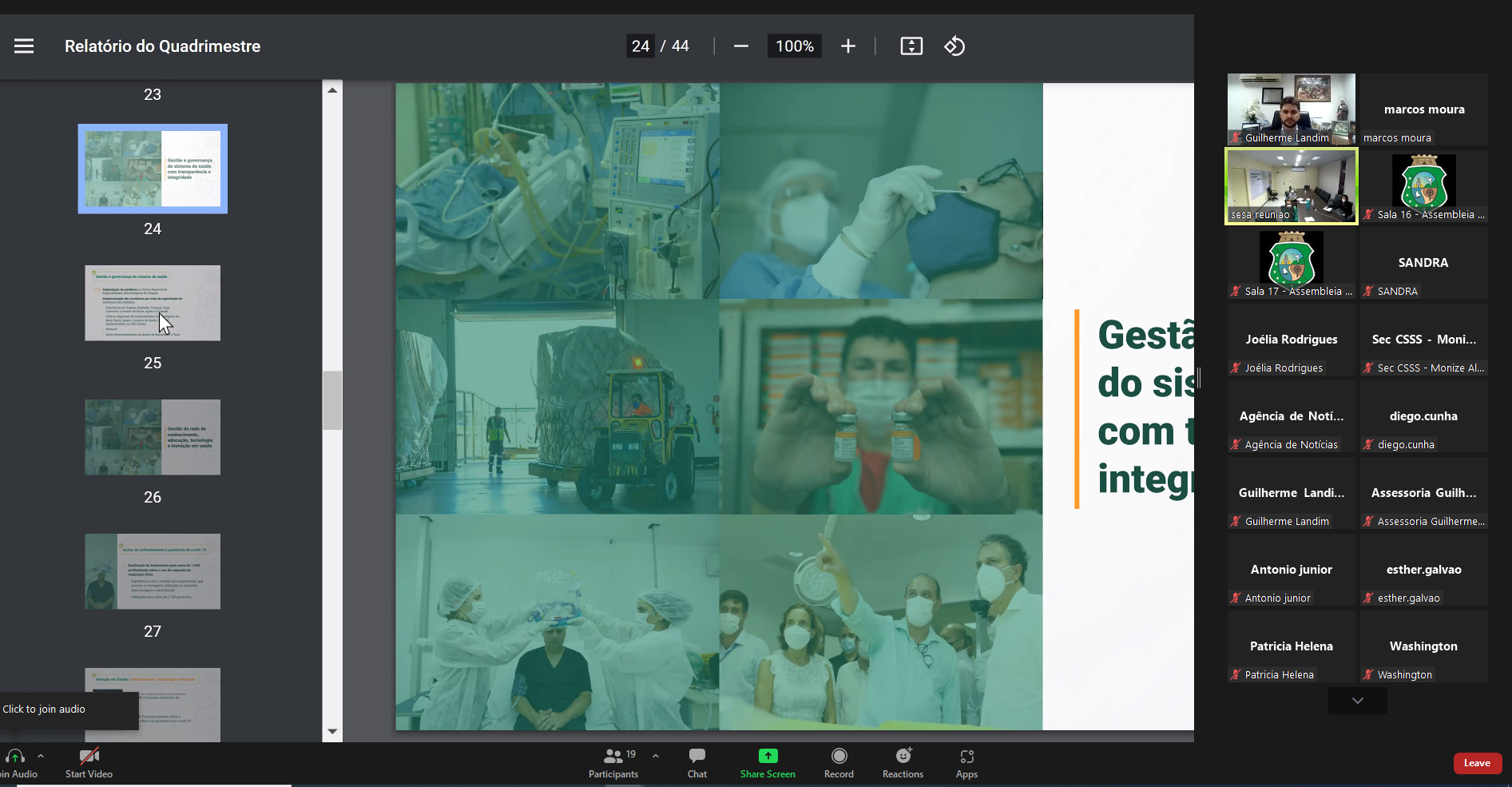Image resolution: width=1512 pixels, height=787 pixels.
Task: Click the zoom in plus icon
Action: pyautogui.click(x=847, y=46)
